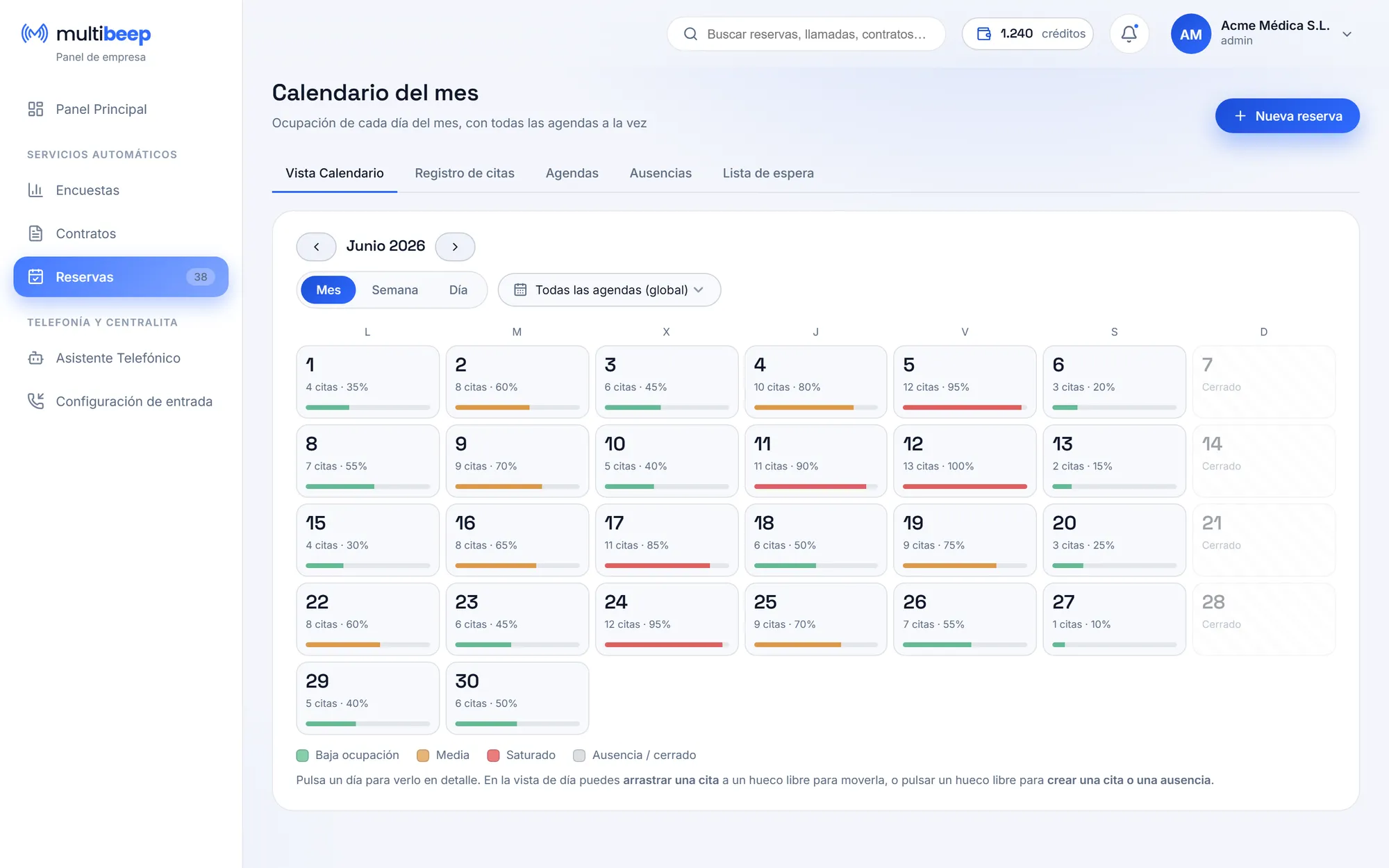Screen dimensions: 1389x868
Task: Open day 24 with 12 citas
Action: (x=667, y=619)
